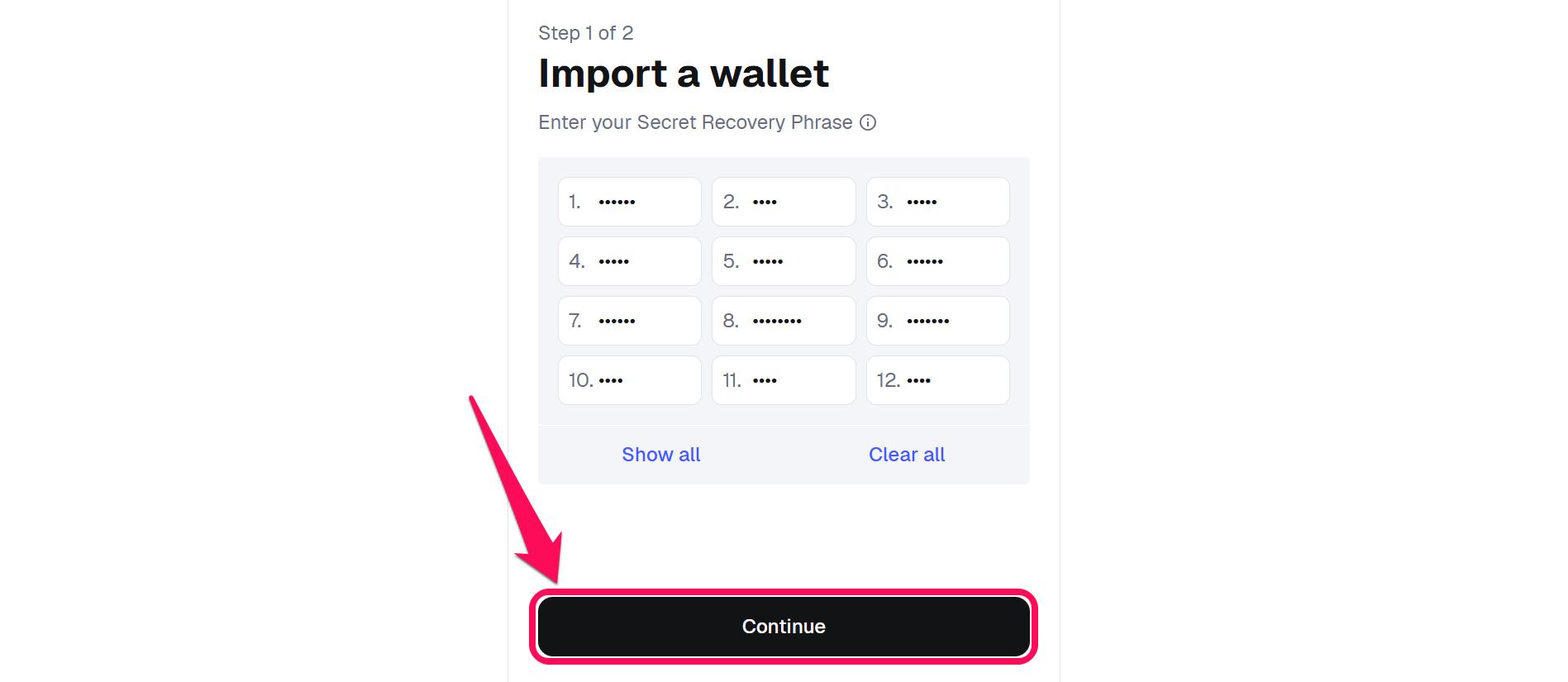The height and width of the screenshot is (682, 1568).
Task: Select recovery word field number 1
Action: (630, 202)
